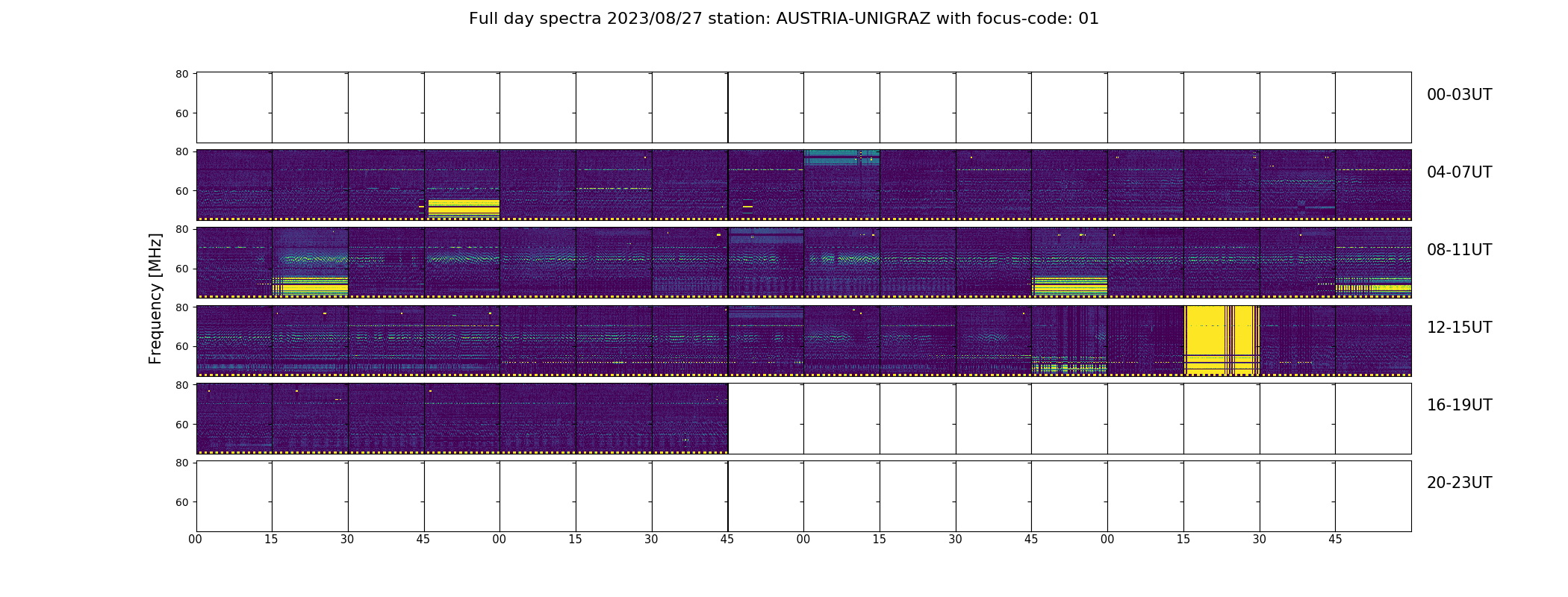
Task: Click the '80' tick of 20-23UT row
Action: coord(181,463)
